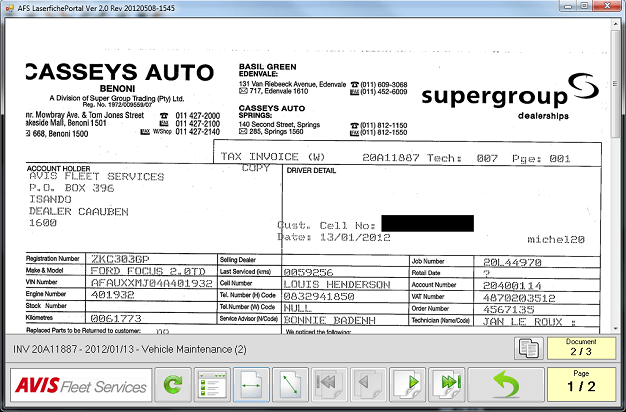Click account number 20400114
The height and width of the screenshot is (412, 626).
coord(512,286)
